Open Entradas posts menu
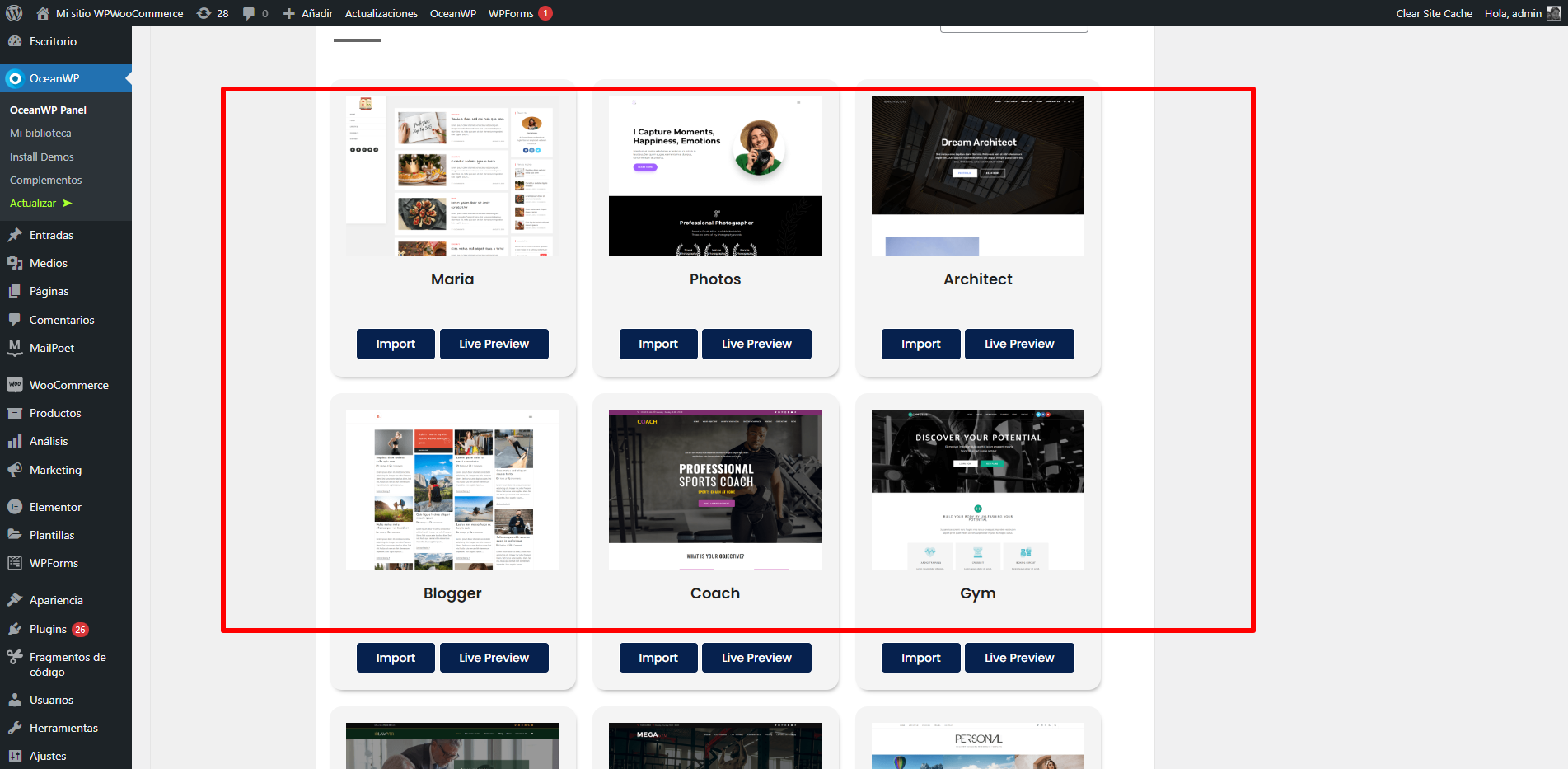The height and width of the screenshot is (769, 1568). point(66,235)
